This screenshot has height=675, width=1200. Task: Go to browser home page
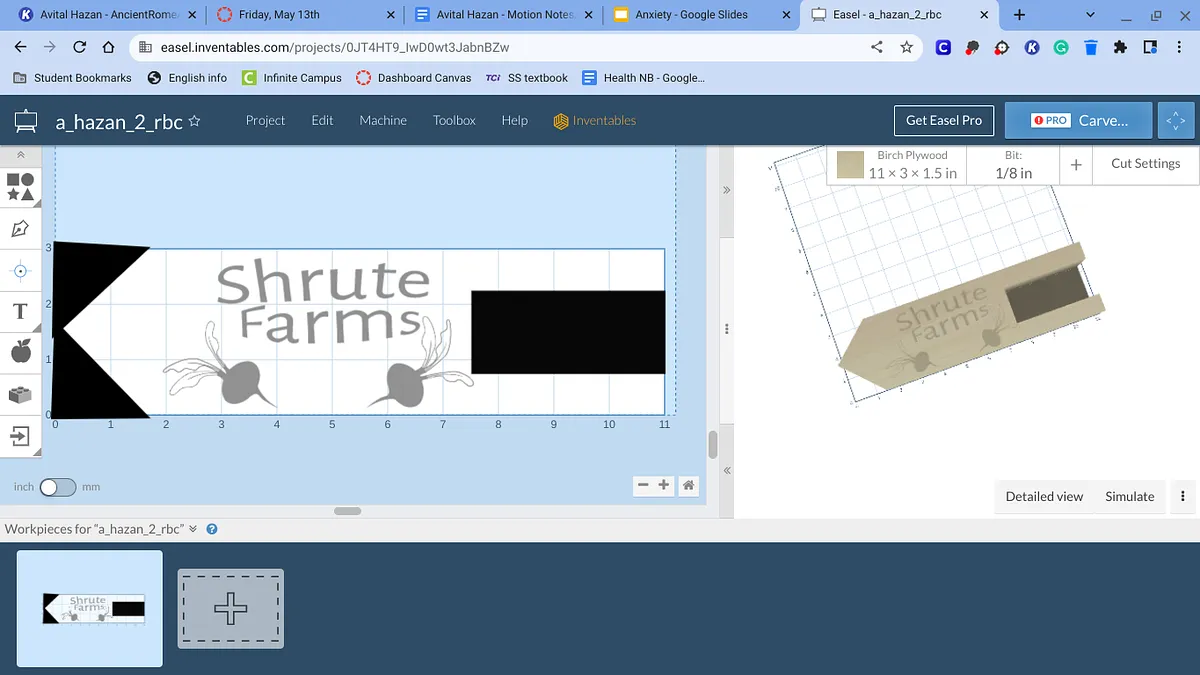pos(110,47)
